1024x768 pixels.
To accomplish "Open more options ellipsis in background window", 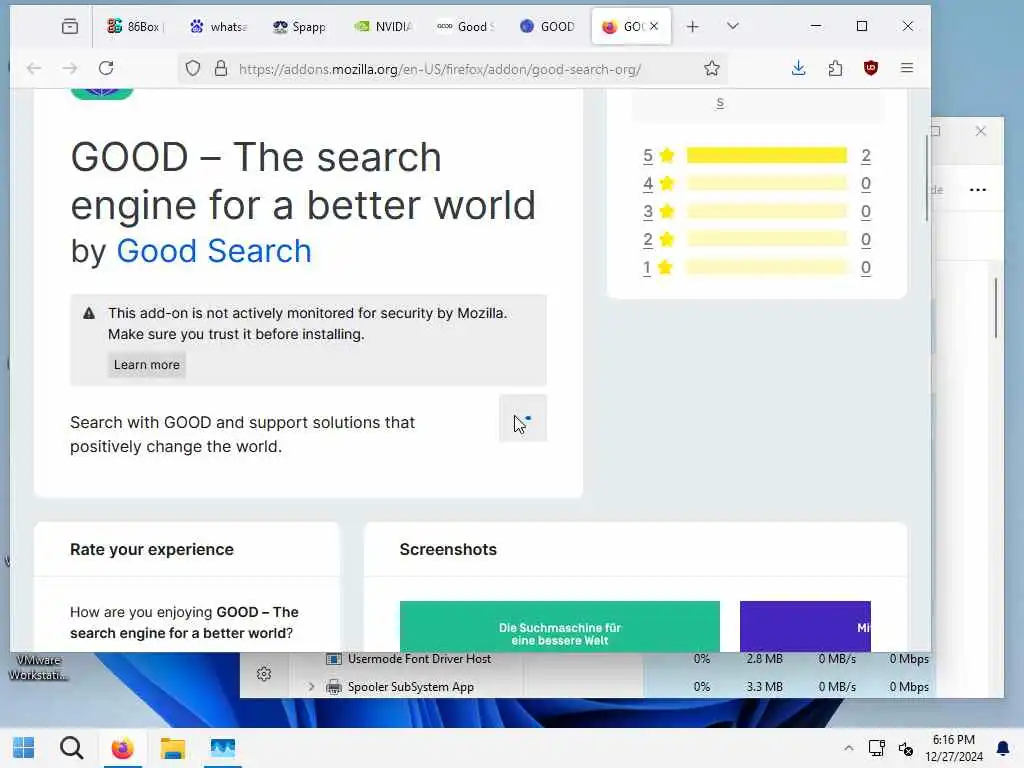I will click(x=978, y=190).
